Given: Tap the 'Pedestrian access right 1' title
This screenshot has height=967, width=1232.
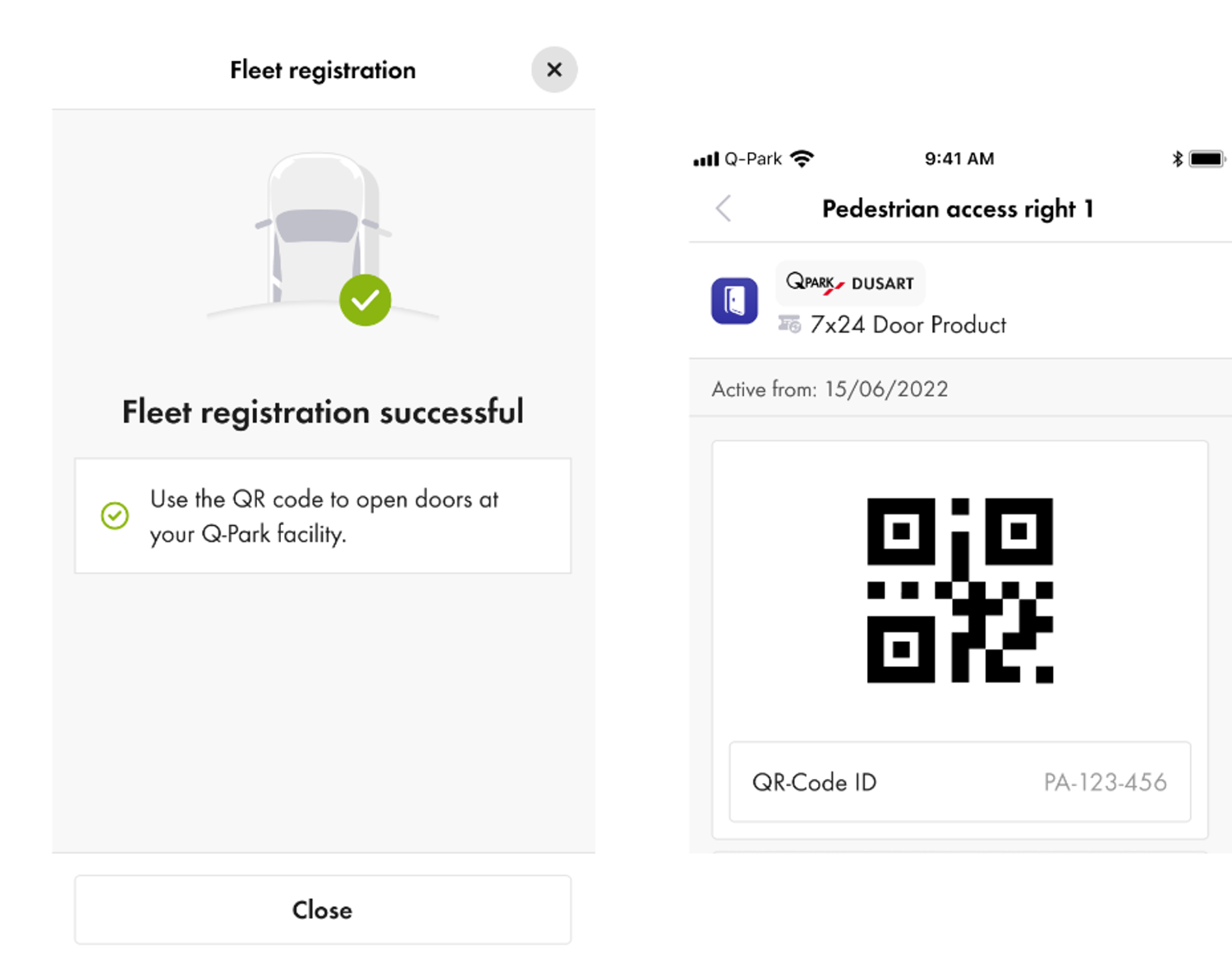Looking at the screenshot, I should coord(958,209).
